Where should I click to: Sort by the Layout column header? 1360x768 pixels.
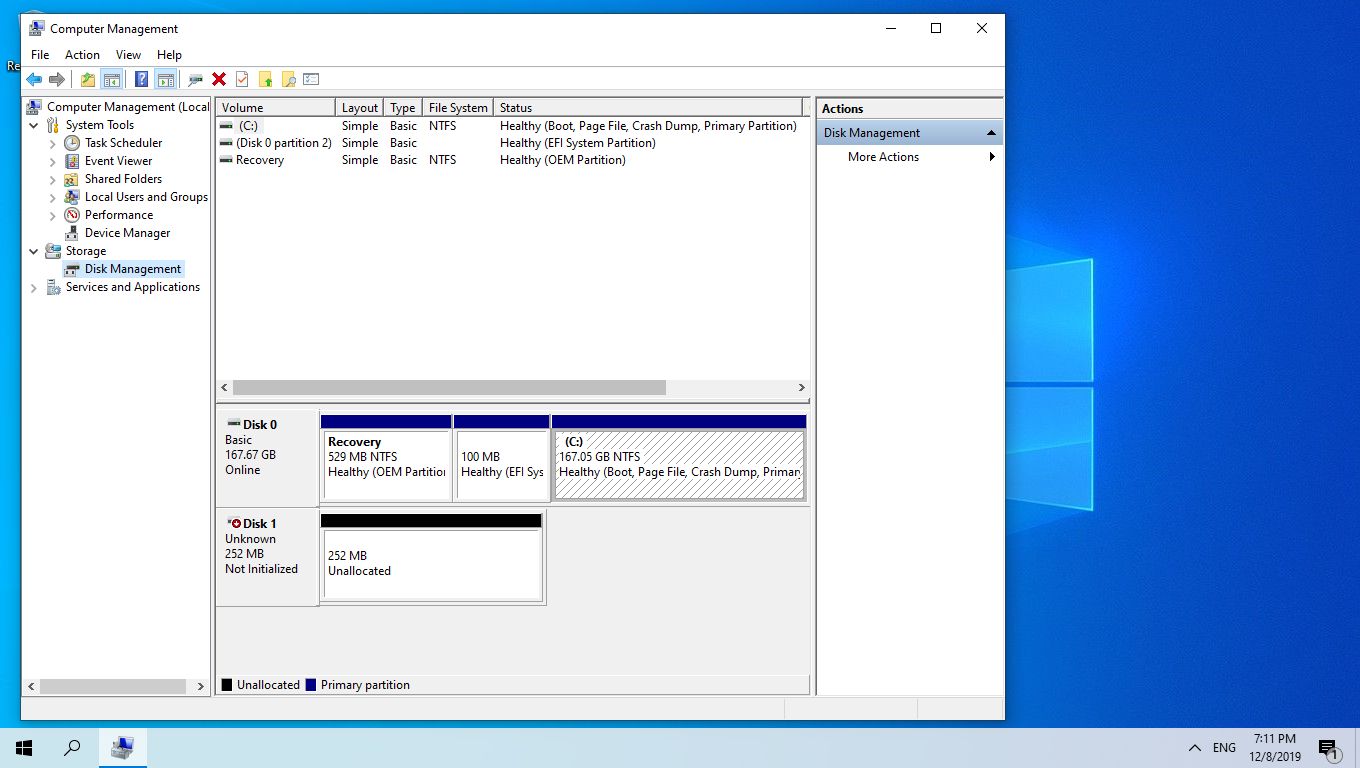(360, 108)
